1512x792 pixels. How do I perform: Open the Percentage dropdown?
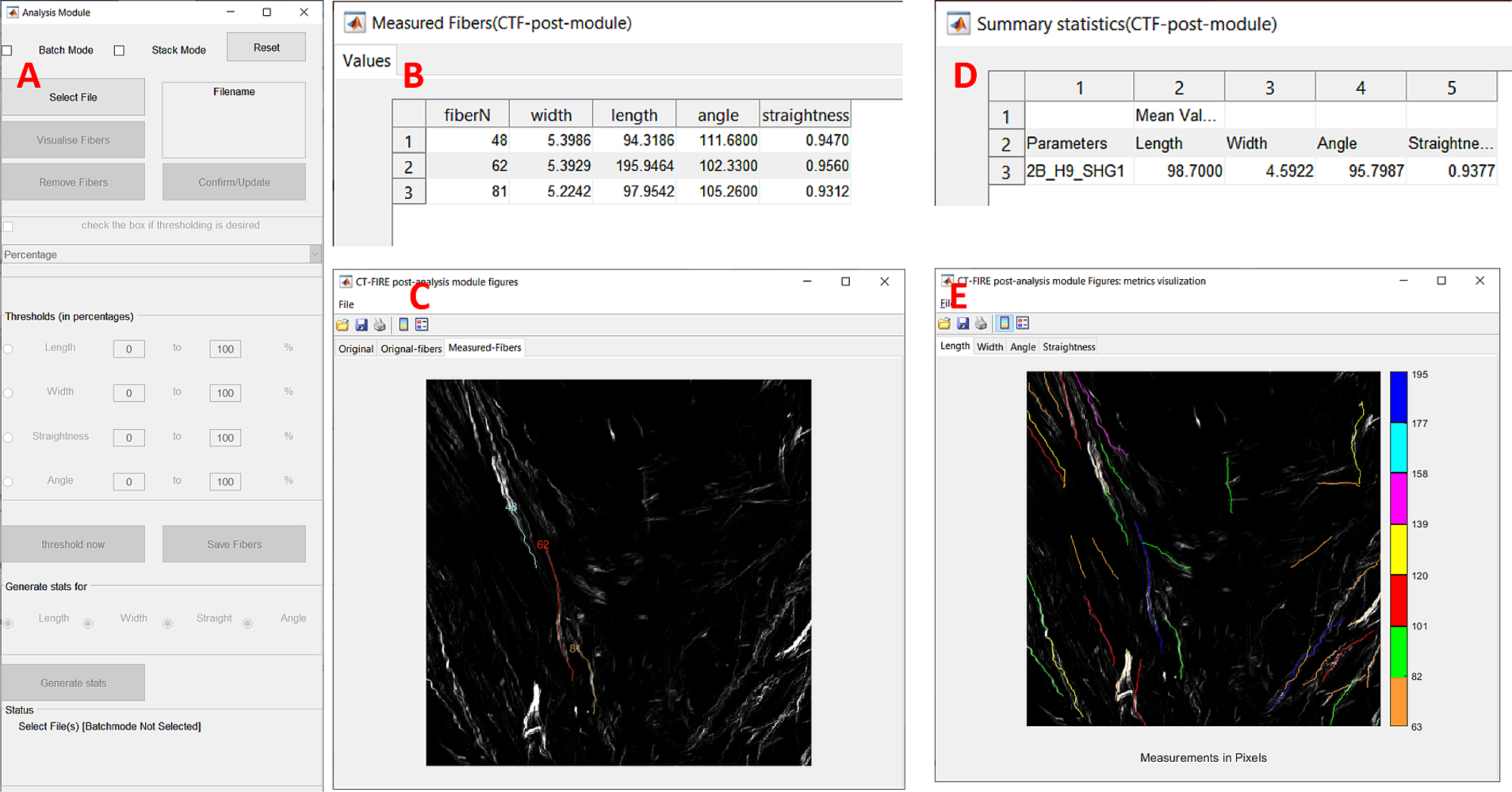click(162, 254)
